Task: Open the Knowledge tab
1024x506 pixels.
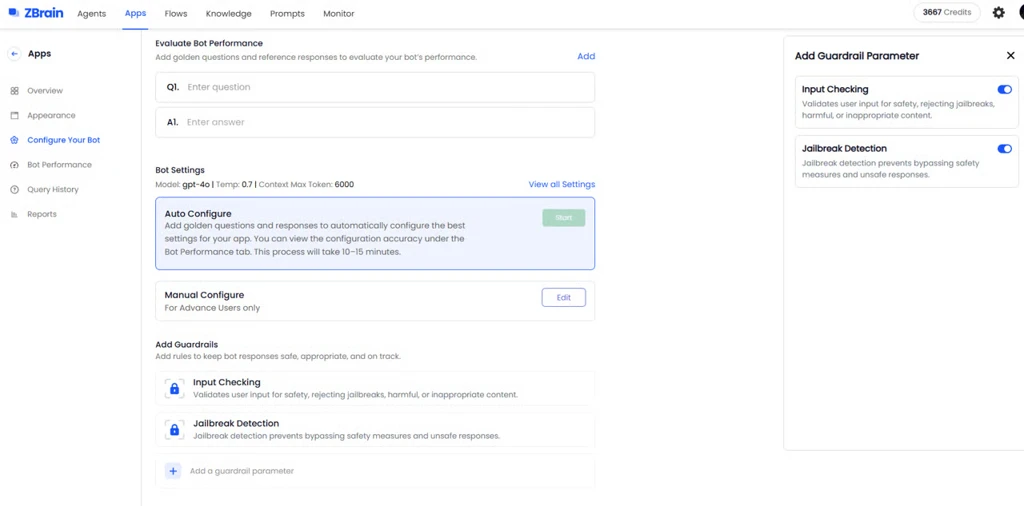Action: tap(229, 14)
